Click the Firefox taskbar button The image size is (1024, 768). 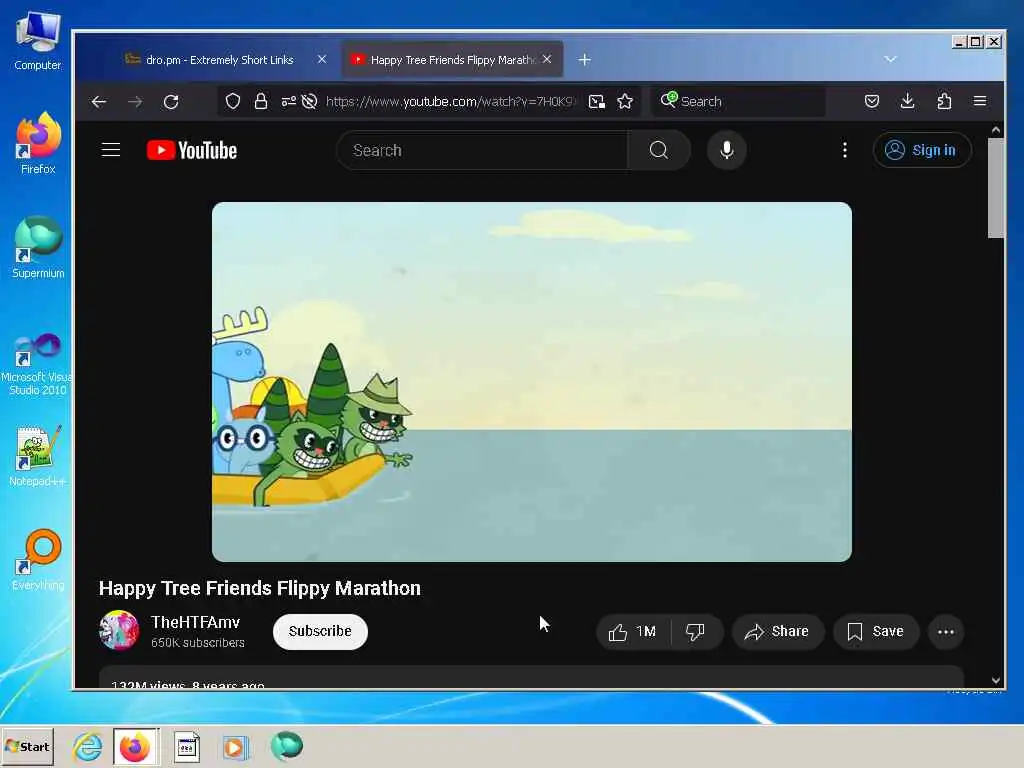[x=135, y=746]
